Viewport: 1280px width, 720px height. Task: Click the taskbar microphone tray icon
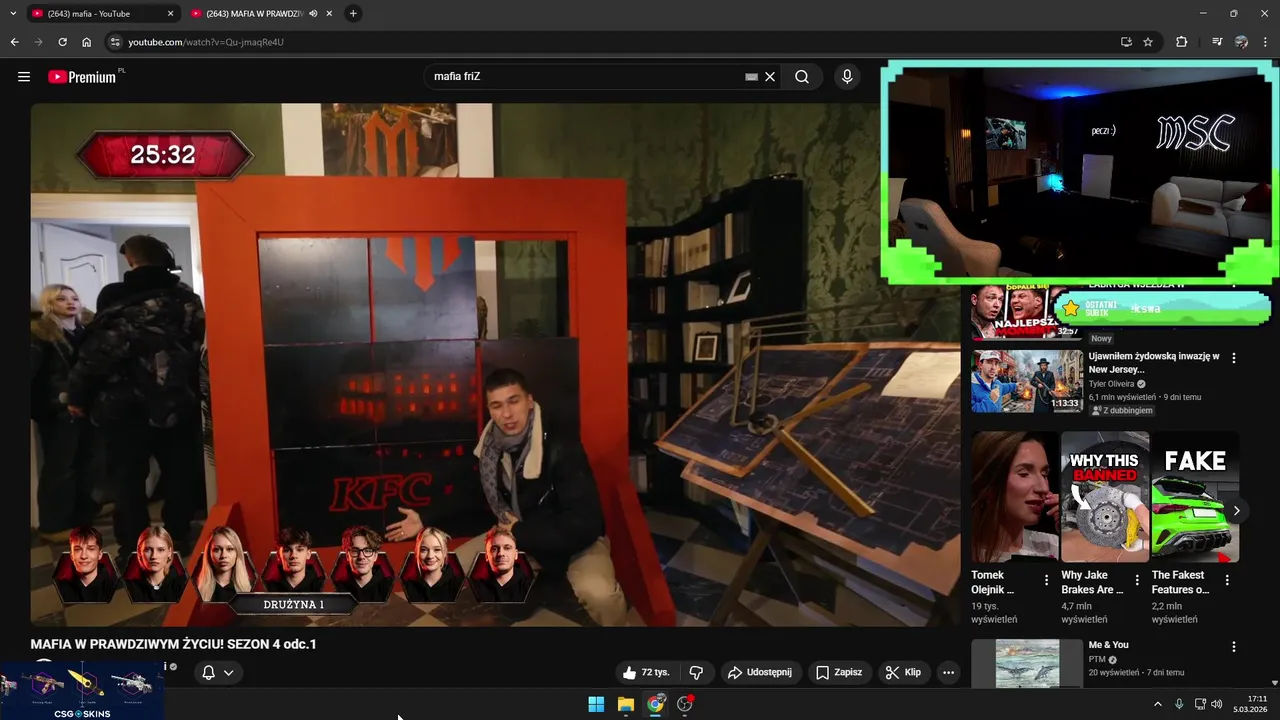coord(1179,704)
